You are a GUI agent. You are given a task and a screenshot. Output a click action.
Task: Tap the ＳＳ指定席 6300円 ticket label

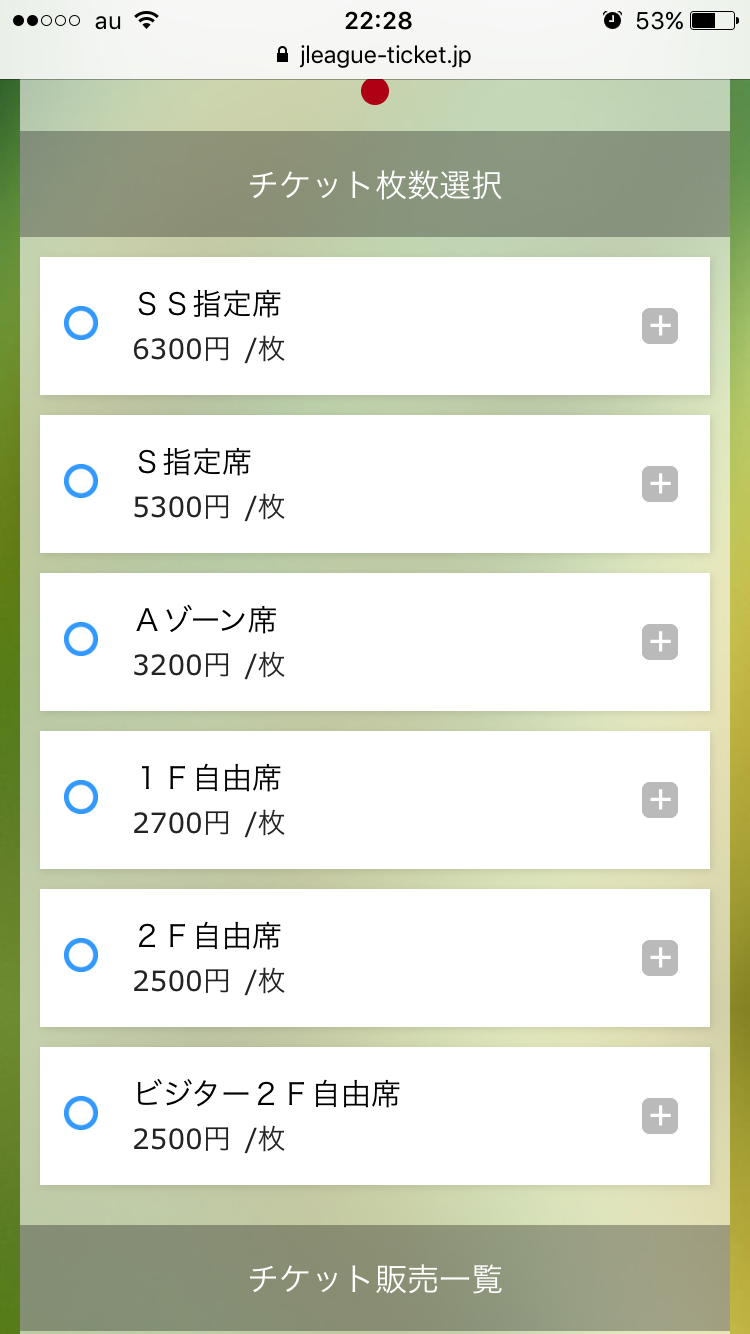point(209,326)
